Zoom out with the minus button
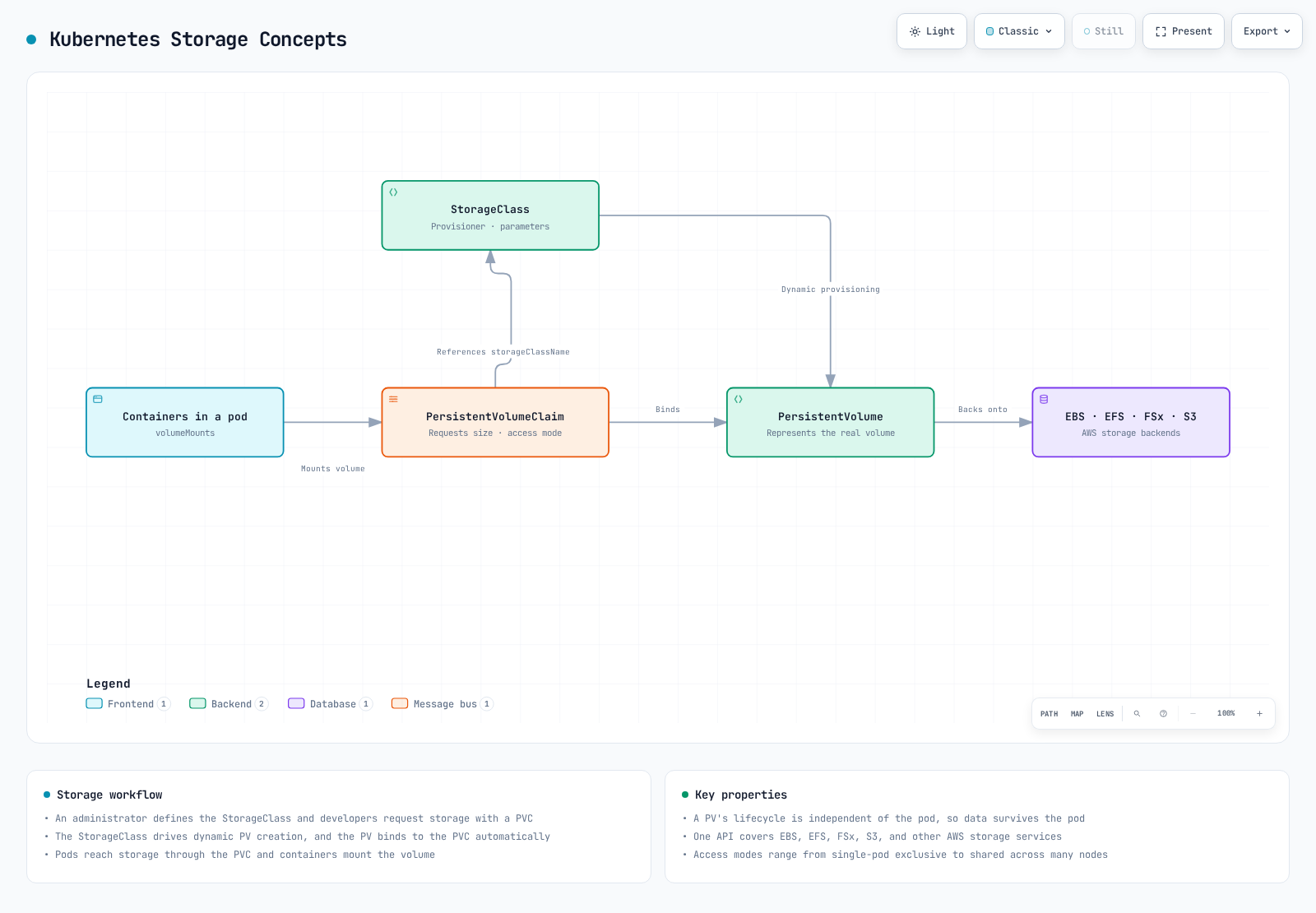This screenshot has width=1316, height=913. [x=1193, y=714]
